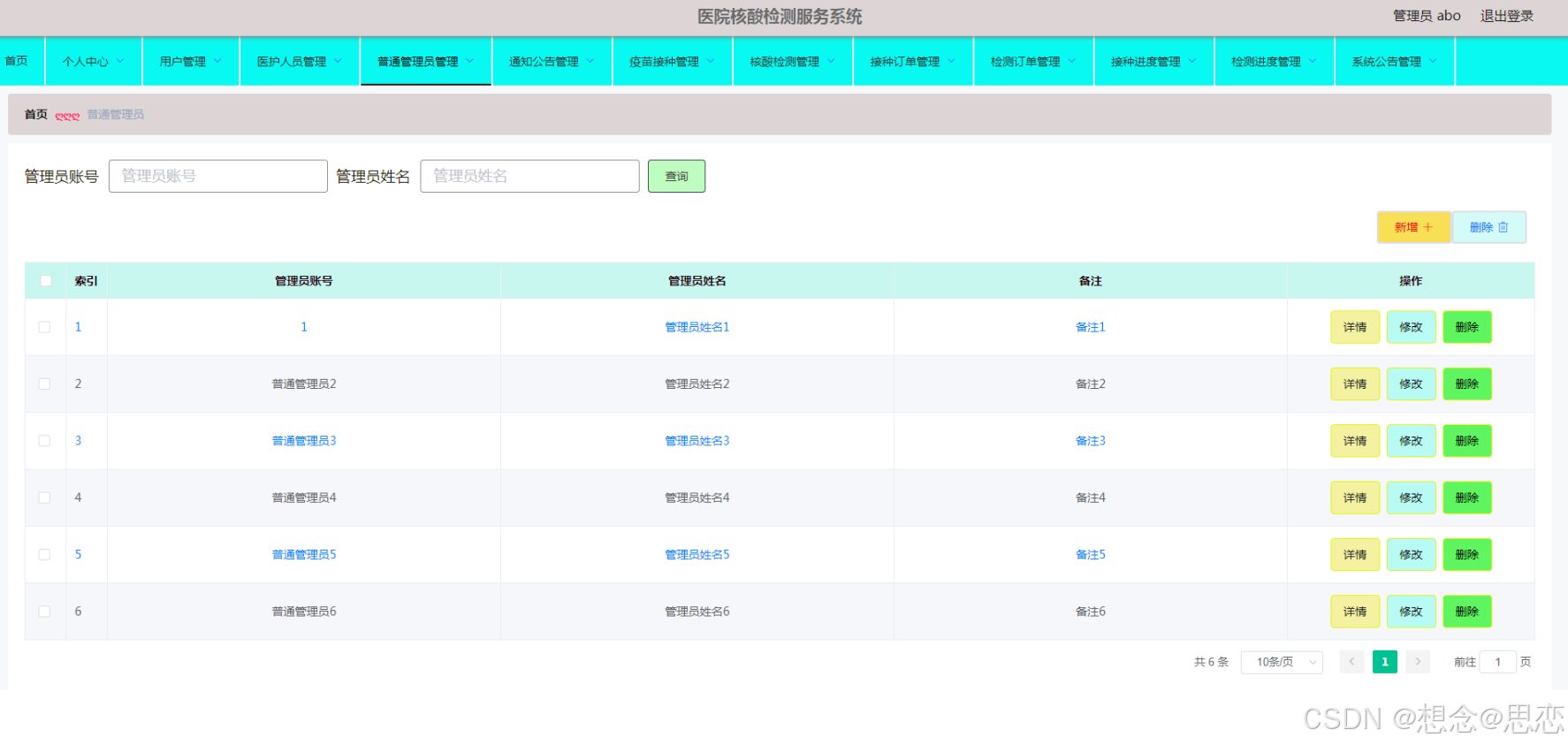Click the 删除 batch delete button with trash icon
Screen dimensions: 1568x745
(x=1489, y=227)
